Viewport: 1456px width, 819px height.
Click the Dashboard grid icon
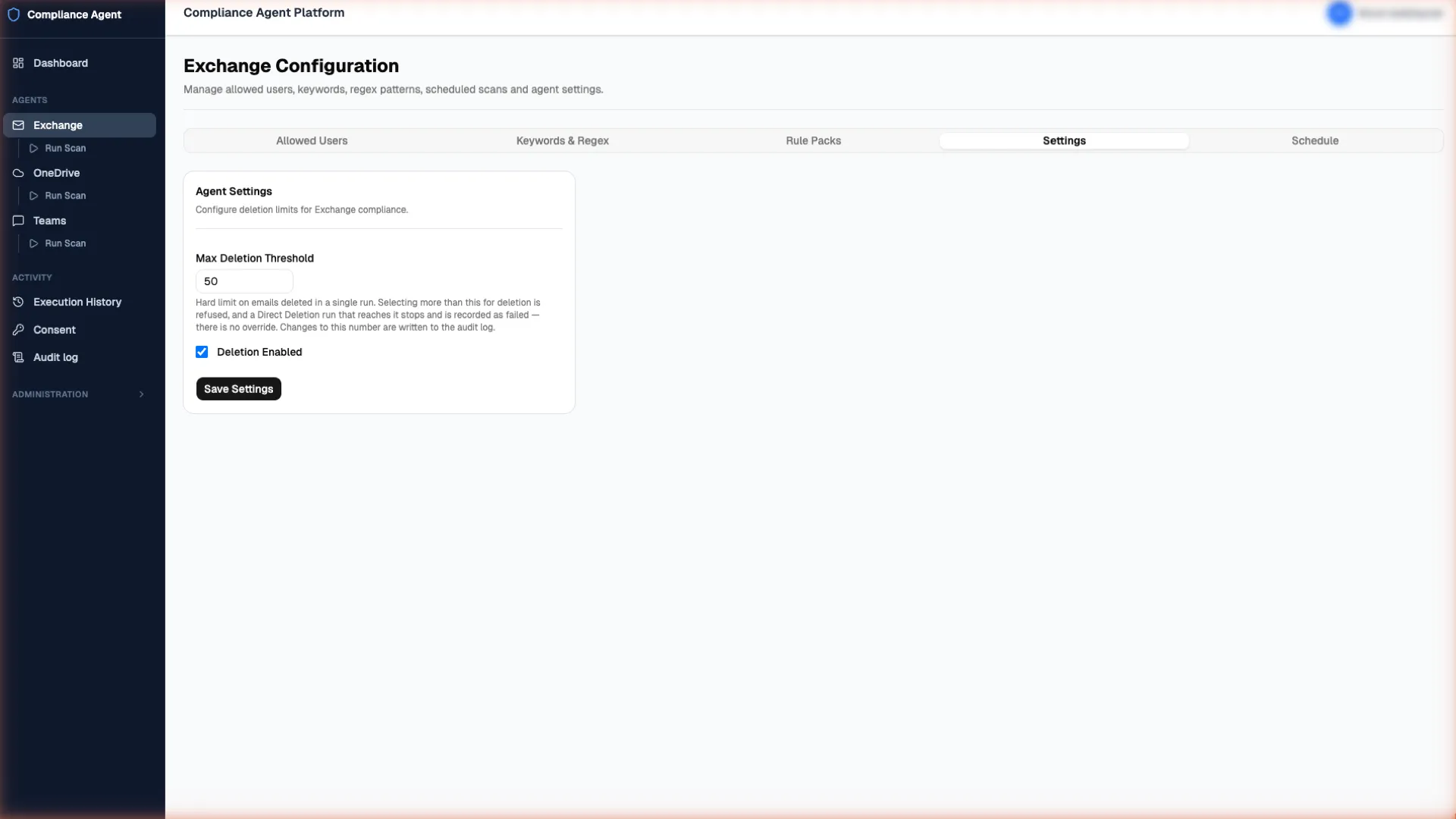click(x=18, y=63)
